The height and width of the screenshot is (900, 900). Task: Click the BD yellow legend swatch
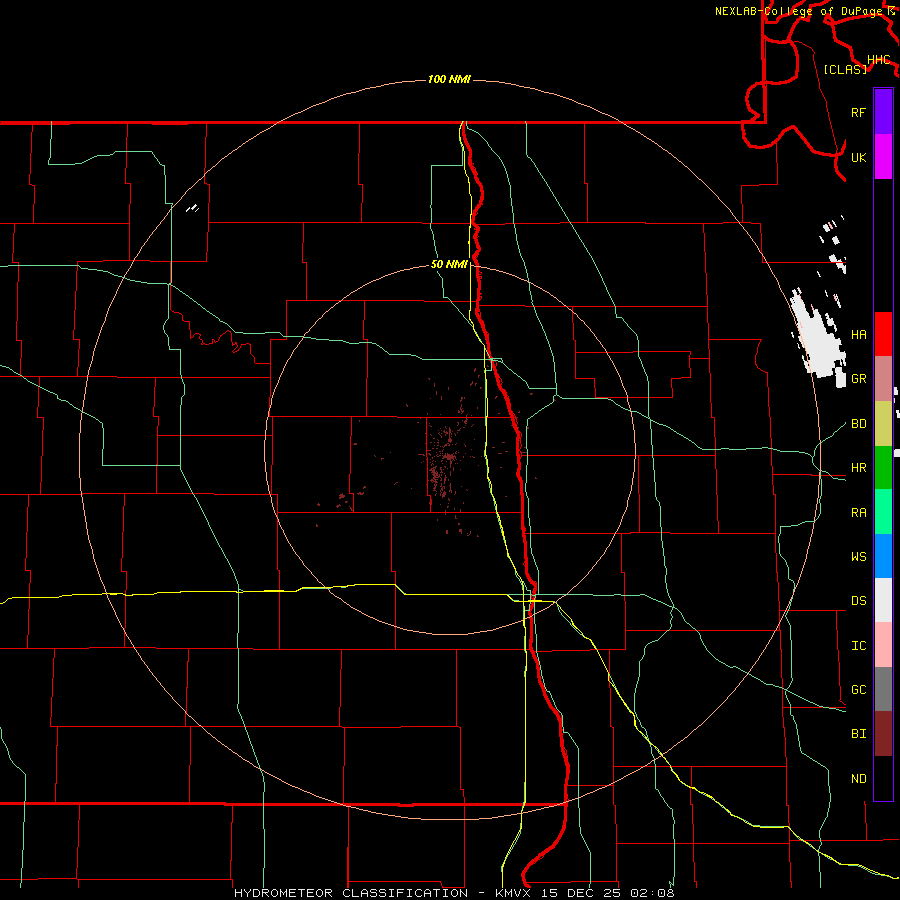tap(883, 423)
